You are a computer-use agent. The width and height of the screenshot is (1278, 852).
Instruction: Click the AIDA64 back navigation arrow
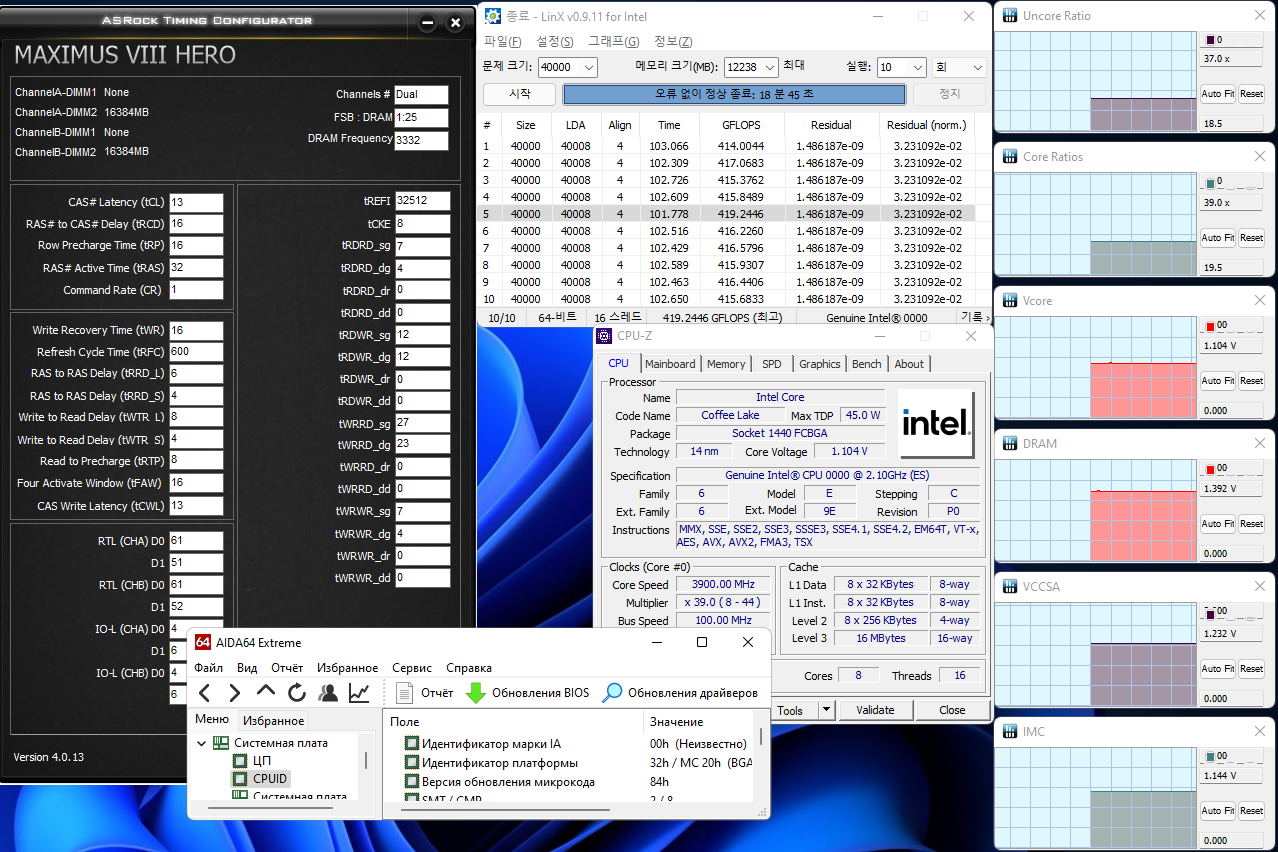pyautogui.click(x=205, y=693)
